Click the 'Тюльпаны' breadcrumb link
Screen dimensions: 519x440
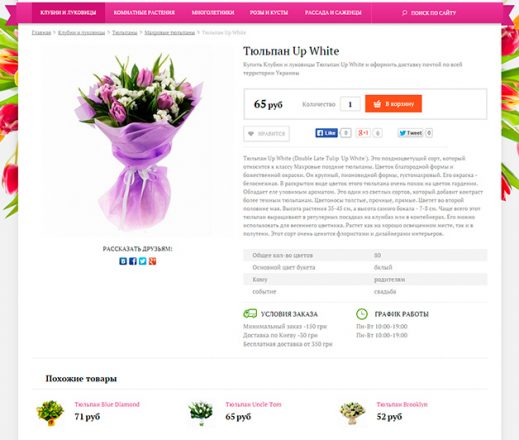(125, 33)
